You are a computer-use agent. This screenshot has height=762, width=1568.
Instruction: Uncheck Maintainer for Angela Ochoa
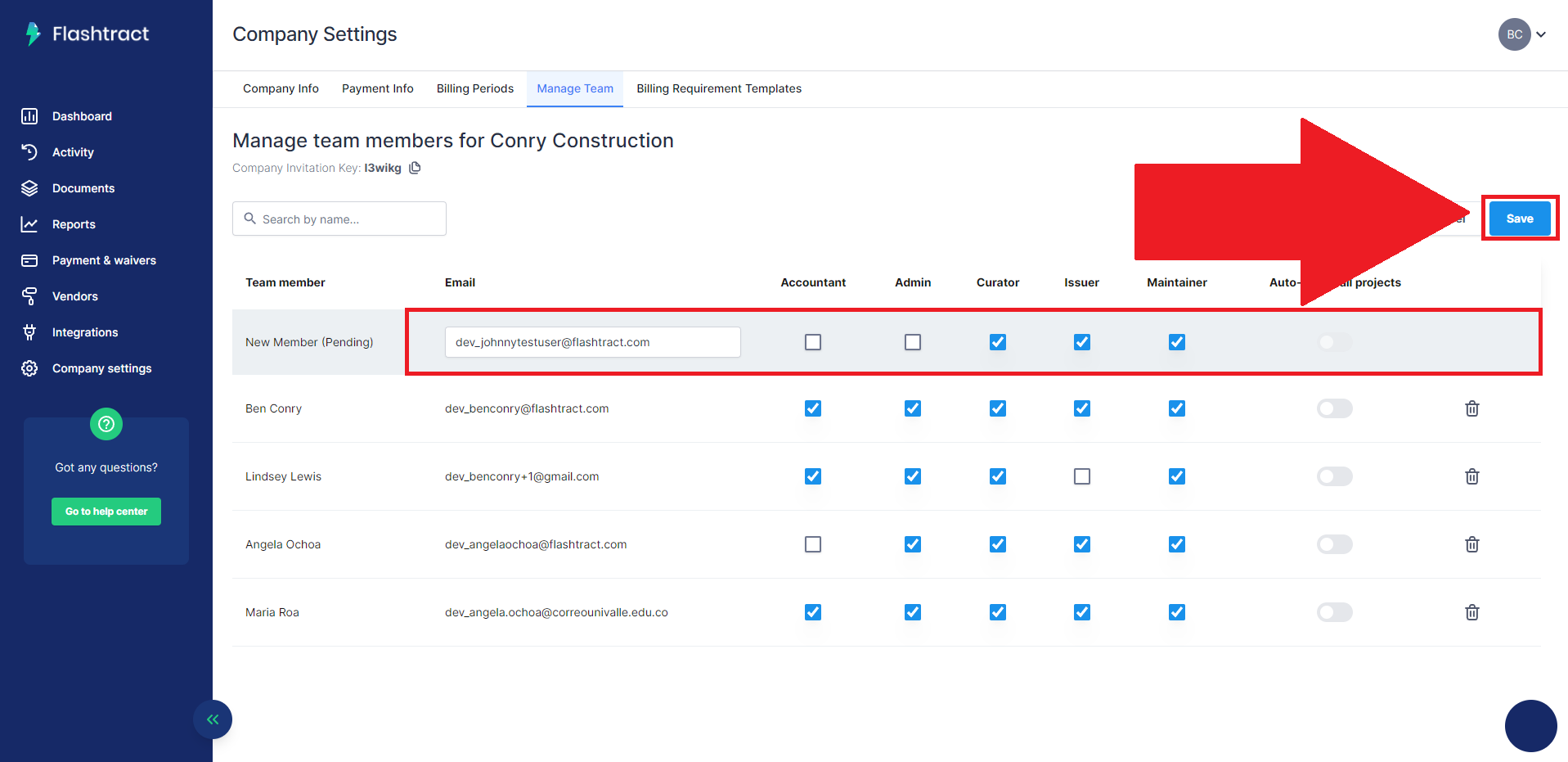(x=1177, y=544)
